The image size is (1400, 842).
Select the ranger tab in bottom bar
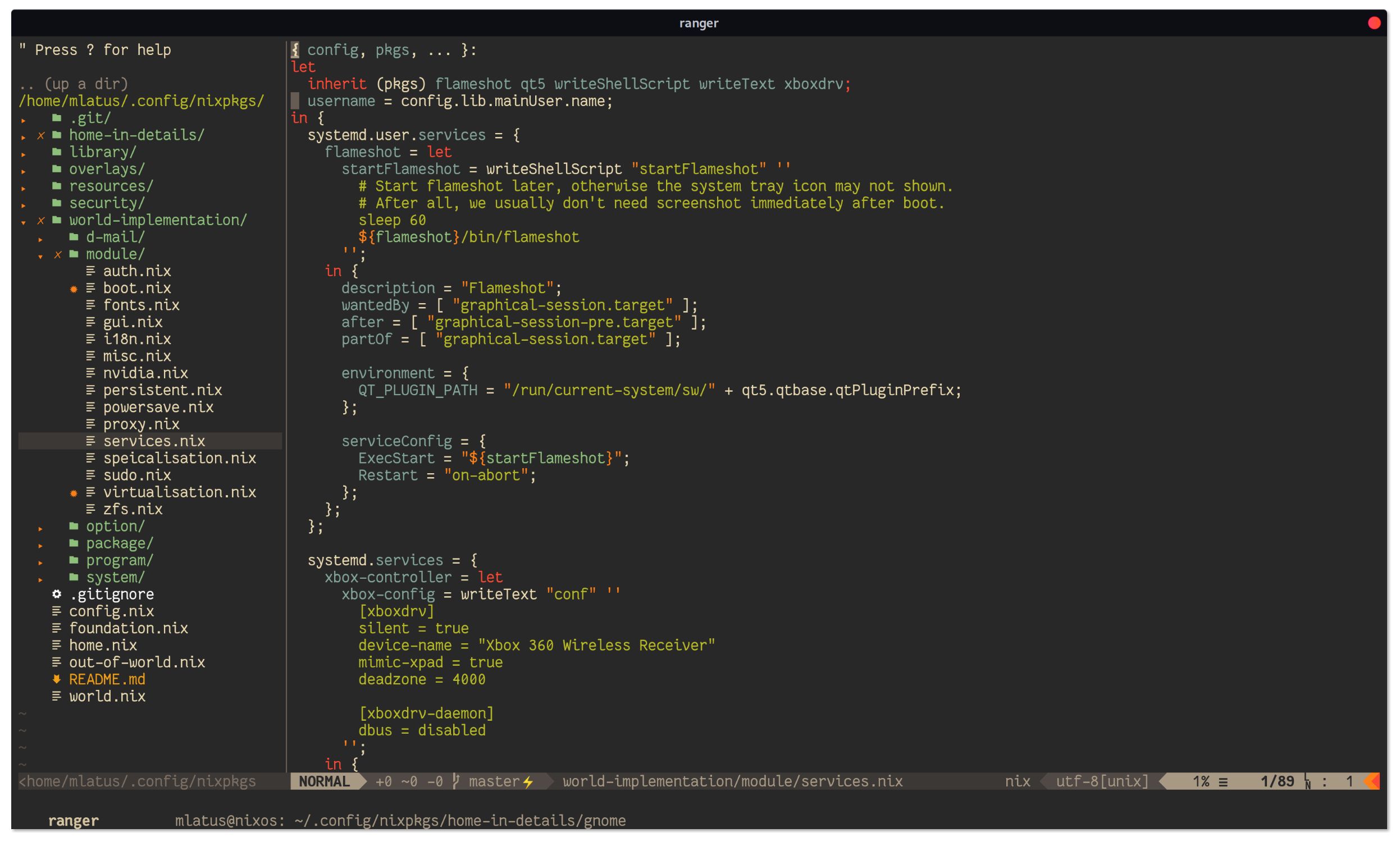(x=73, y=821)
